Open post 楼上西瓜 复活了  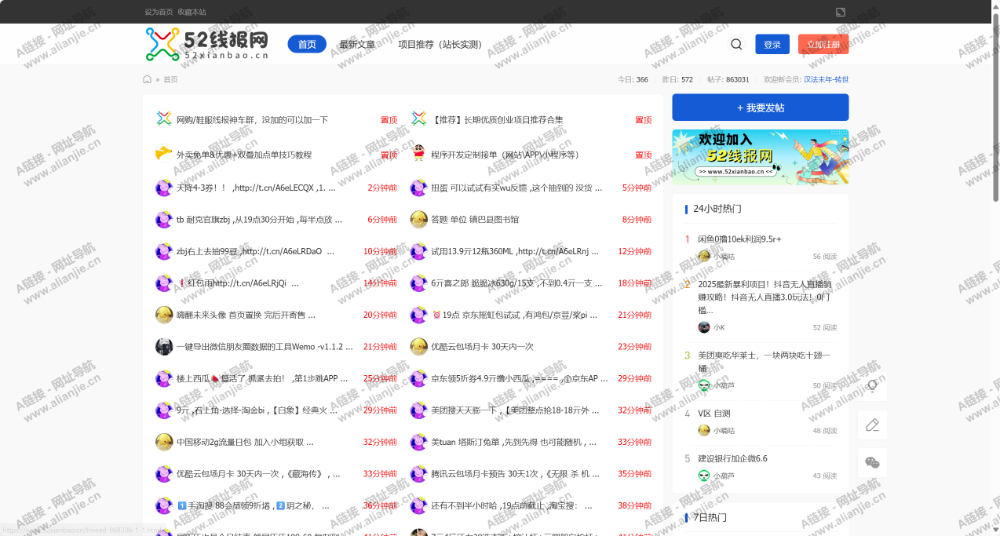click(x=262, y=378)
